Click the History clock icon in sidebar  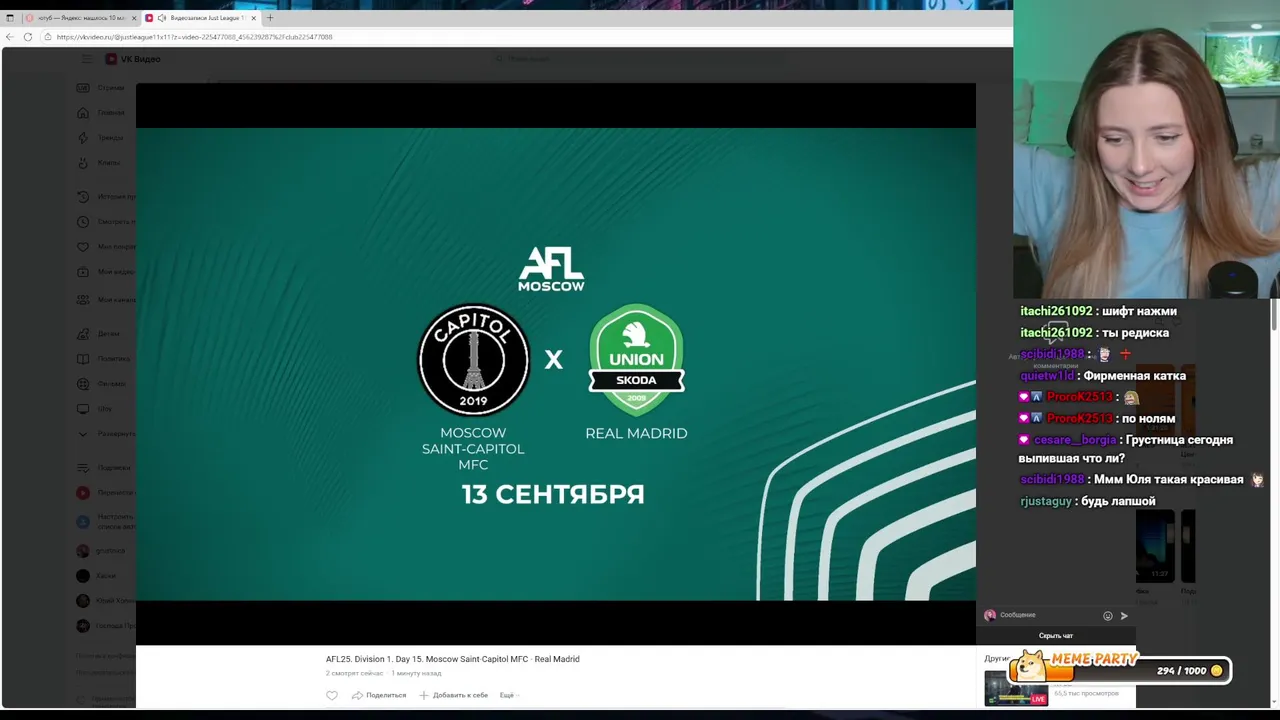[x=83, y=196]
